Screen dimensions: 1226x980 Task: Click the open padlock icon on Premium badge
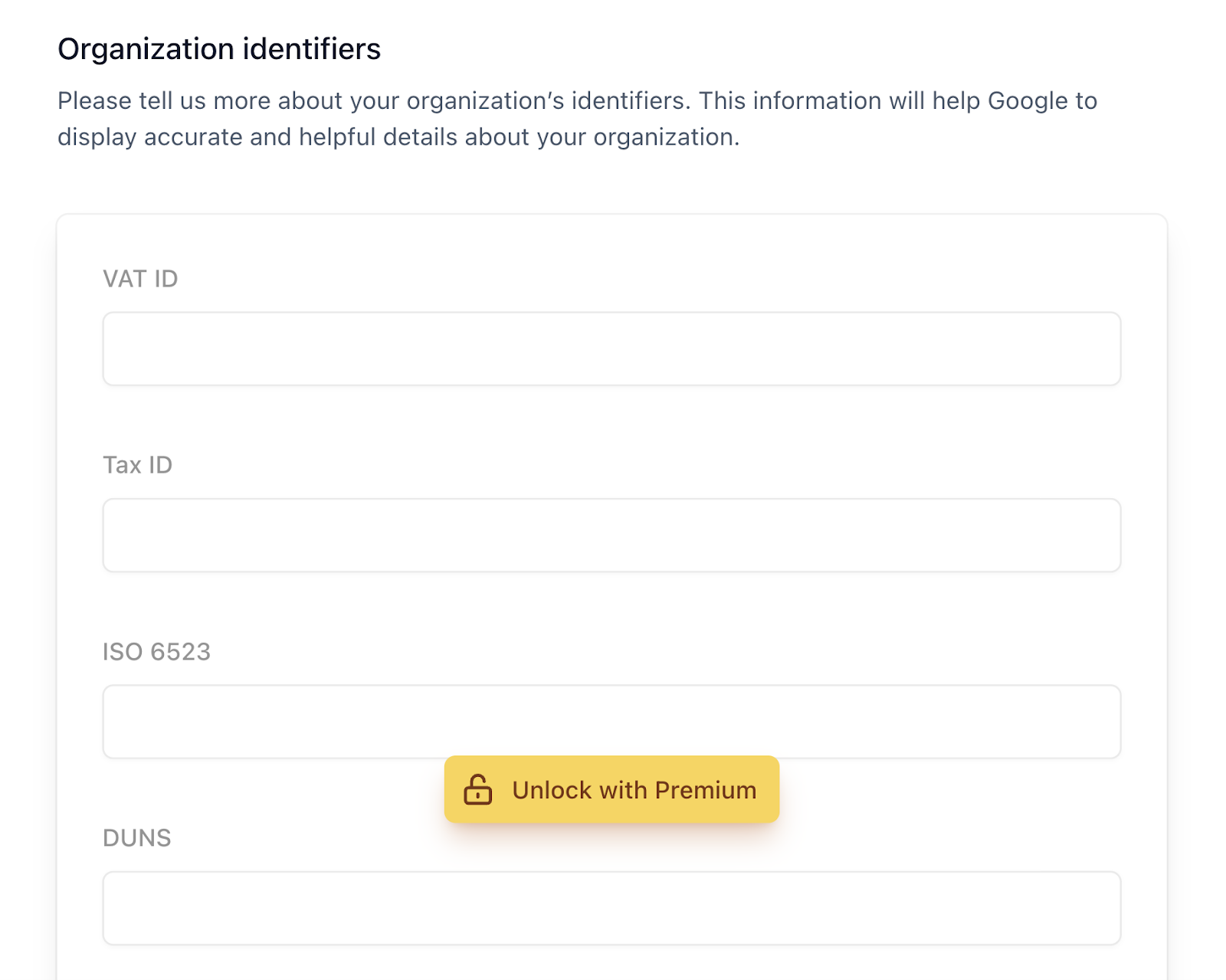pos(477,789)
